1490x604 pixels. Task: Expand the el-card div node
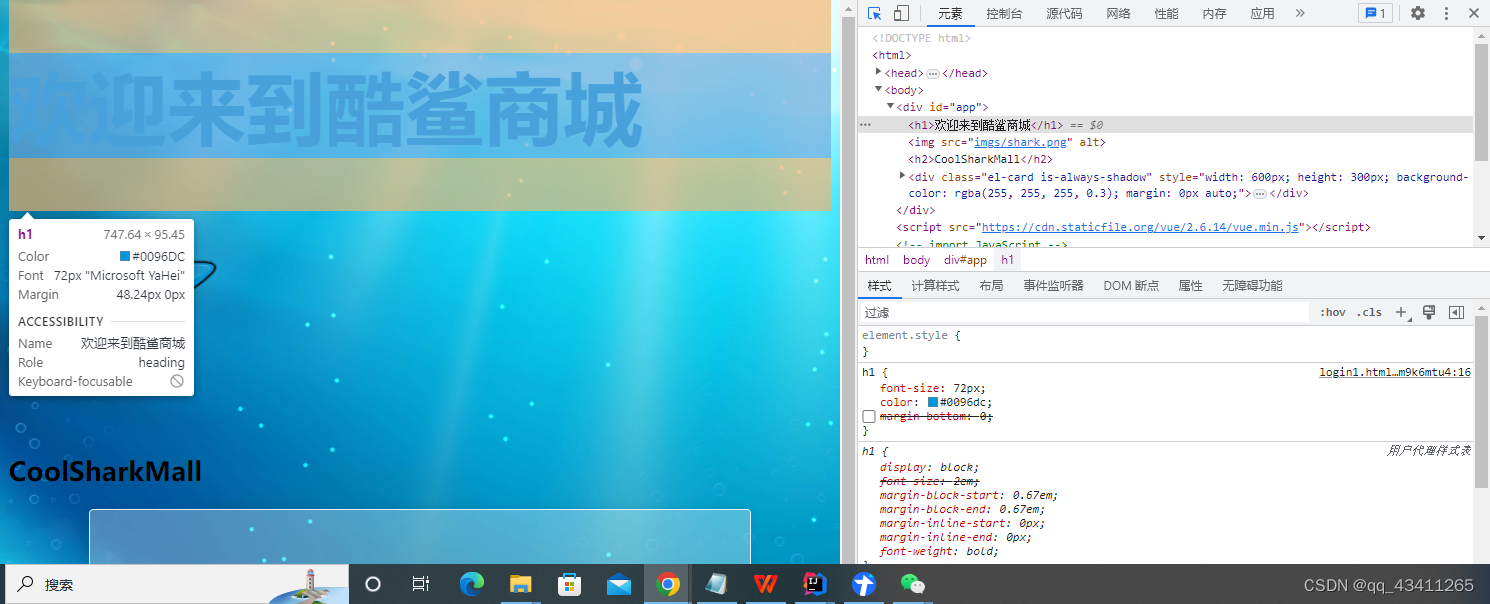click(x=903, y=176)
